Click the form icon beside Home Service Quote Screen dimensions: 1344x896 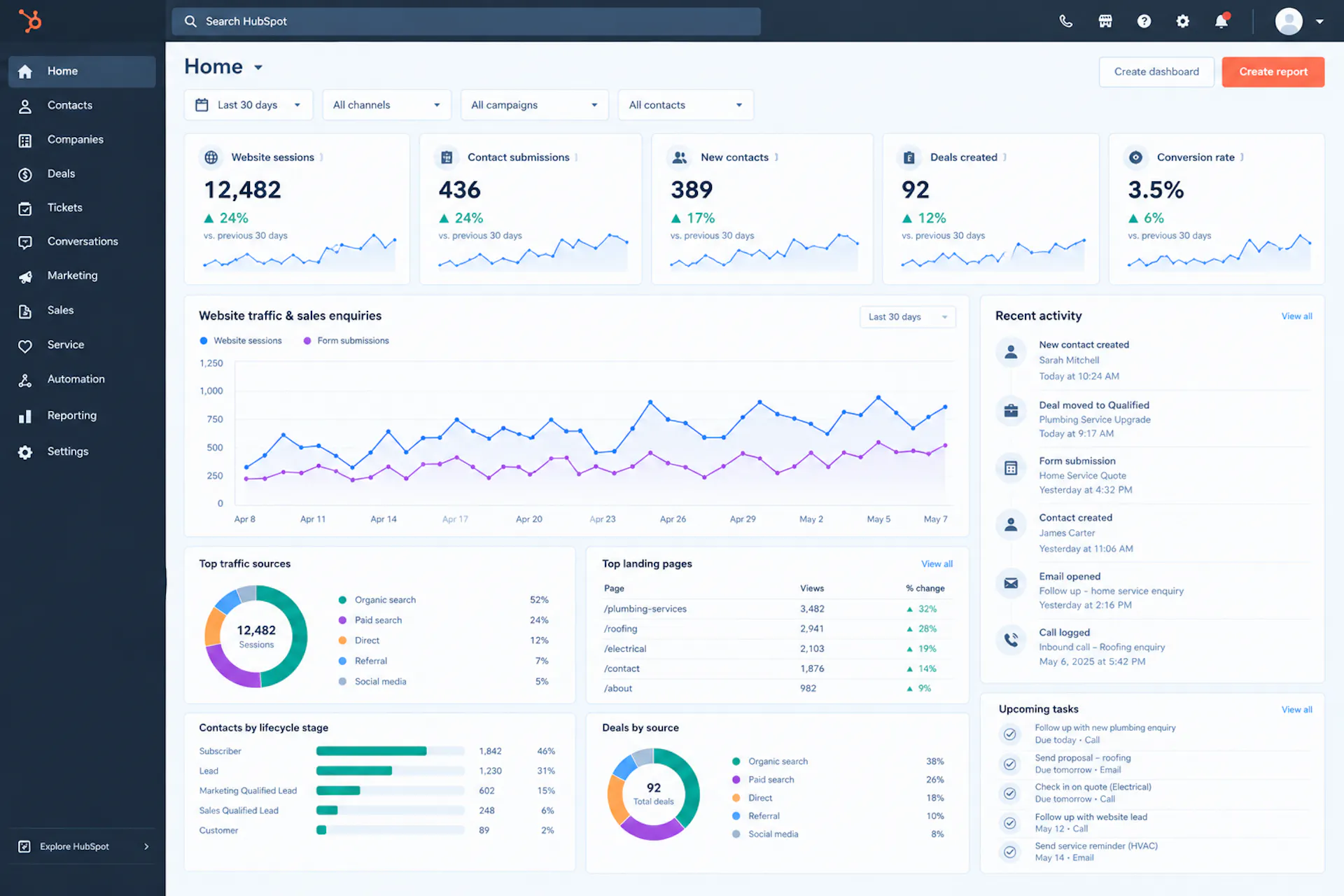(x=1011, y=468)
